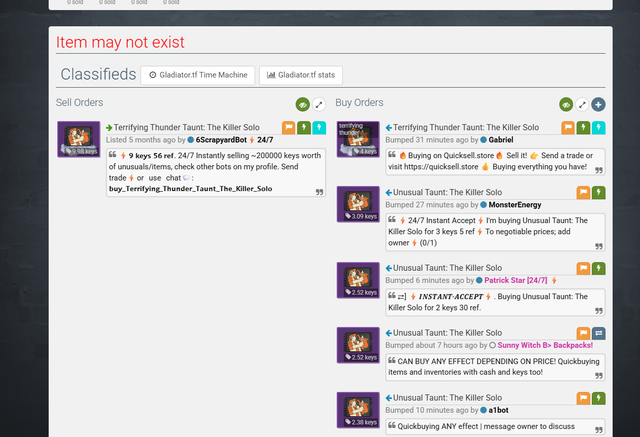Click cyan lightning icon on Gabriel's buy order
Viewport: 640px width, 437px height.
[598, 128]
